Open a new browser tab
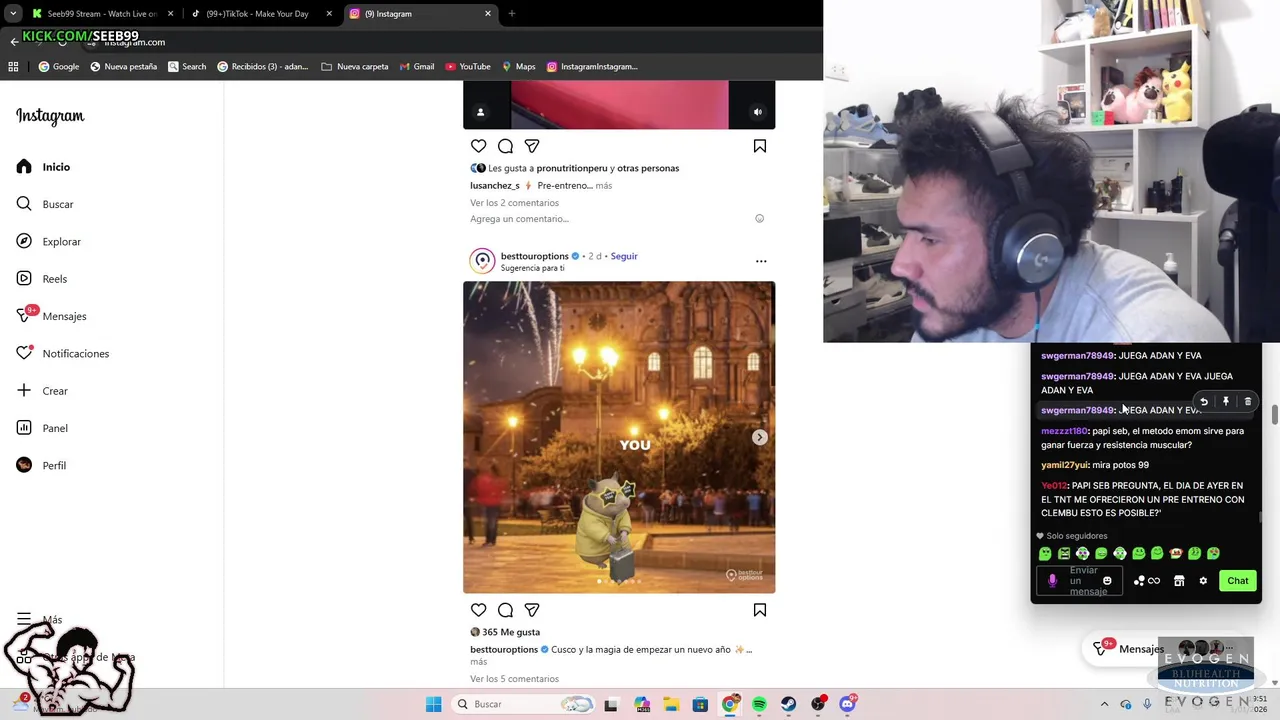The height and width of the screenshot is (720, 1280). [x=512, y=14]
